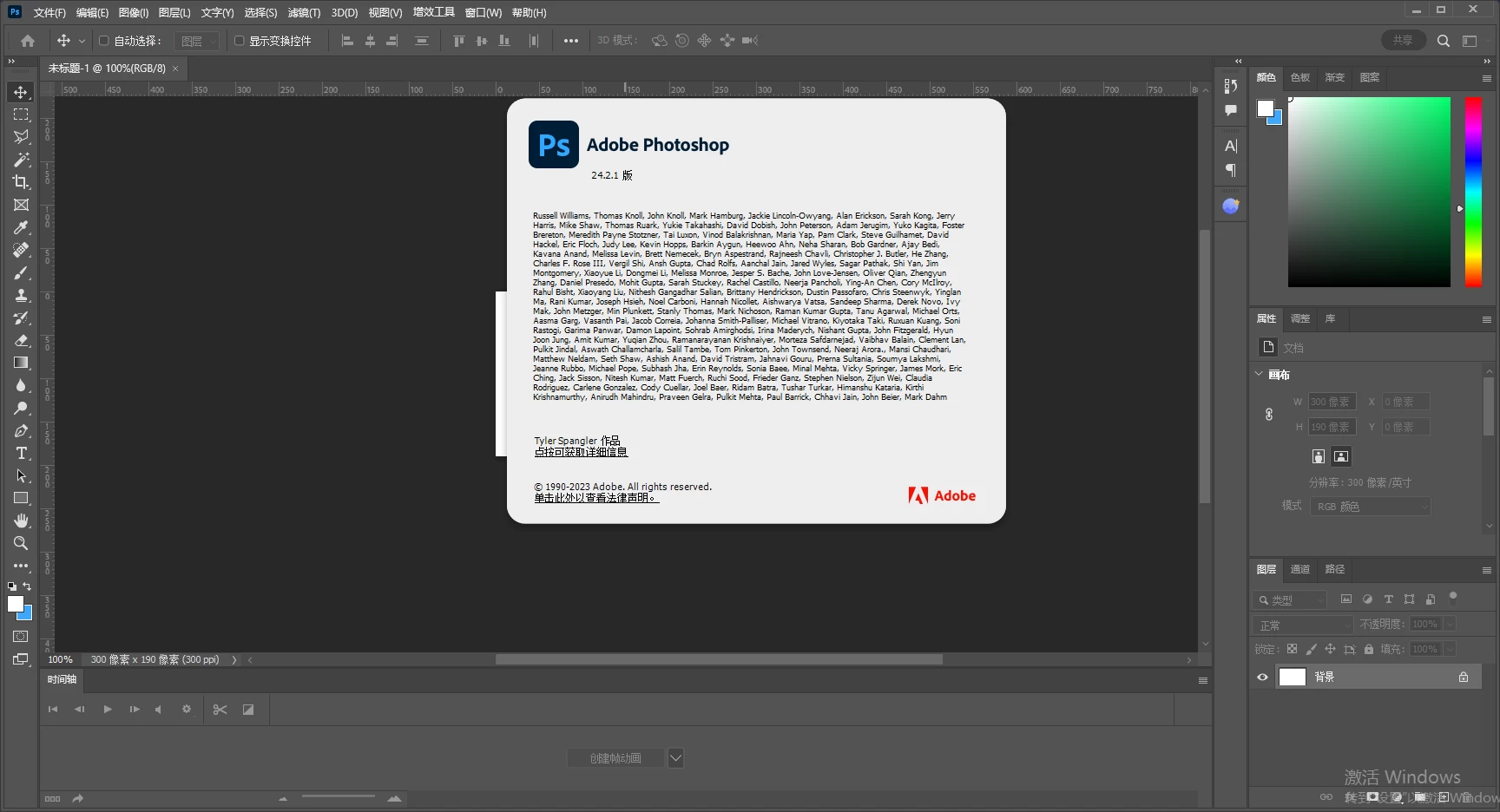The image size is (1500, 812).
Task: Select the Horizontal Type tool
Action: click(x=21, y=453)
